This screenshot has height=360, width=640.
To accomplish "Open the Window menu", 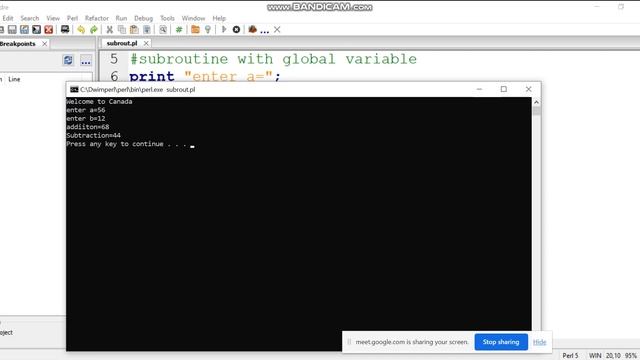I will pyautogui.click(x=193, y=18).
